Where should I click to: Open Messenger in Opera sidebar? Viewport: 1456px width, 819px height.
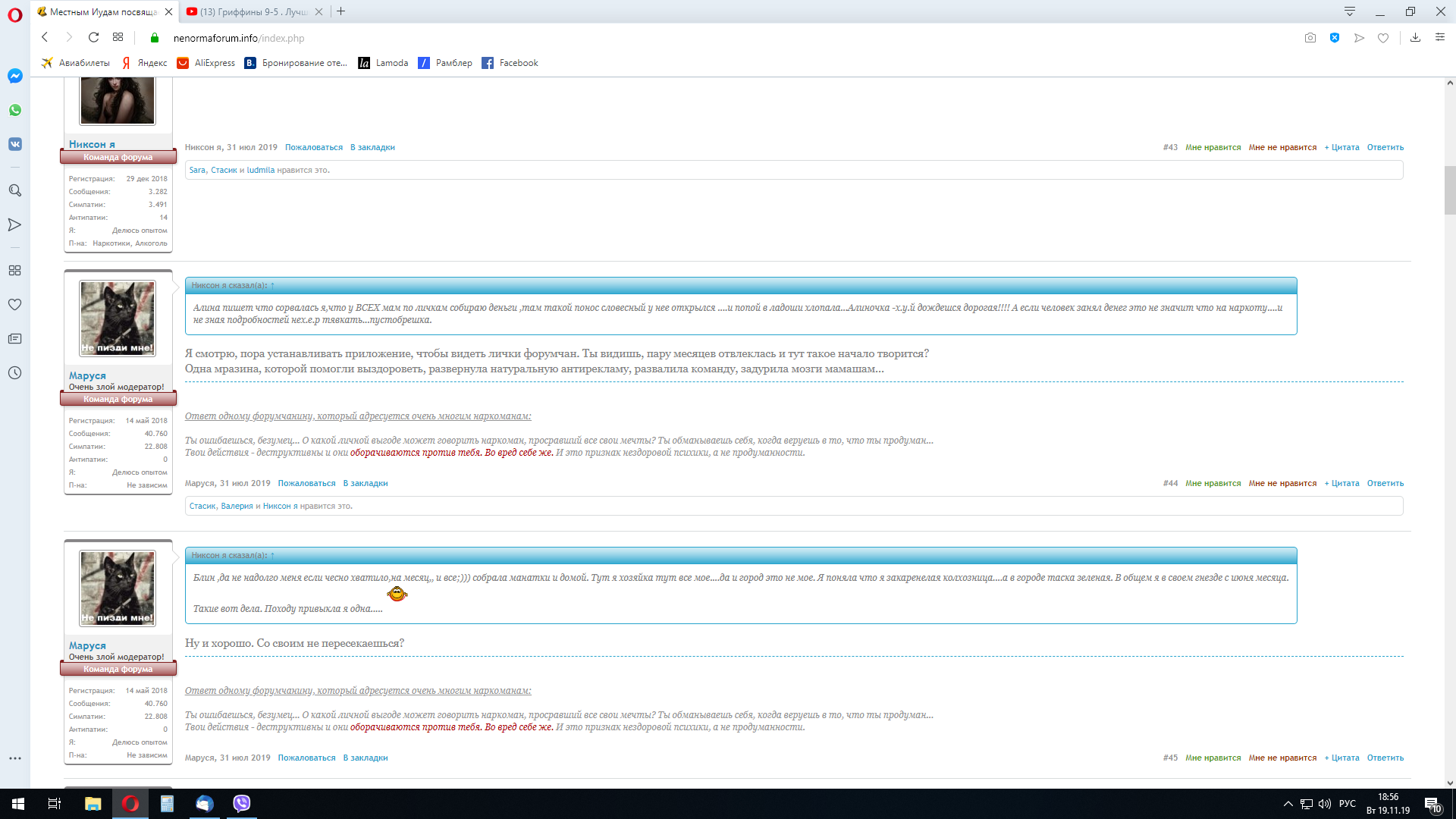[x=14, y=76]
